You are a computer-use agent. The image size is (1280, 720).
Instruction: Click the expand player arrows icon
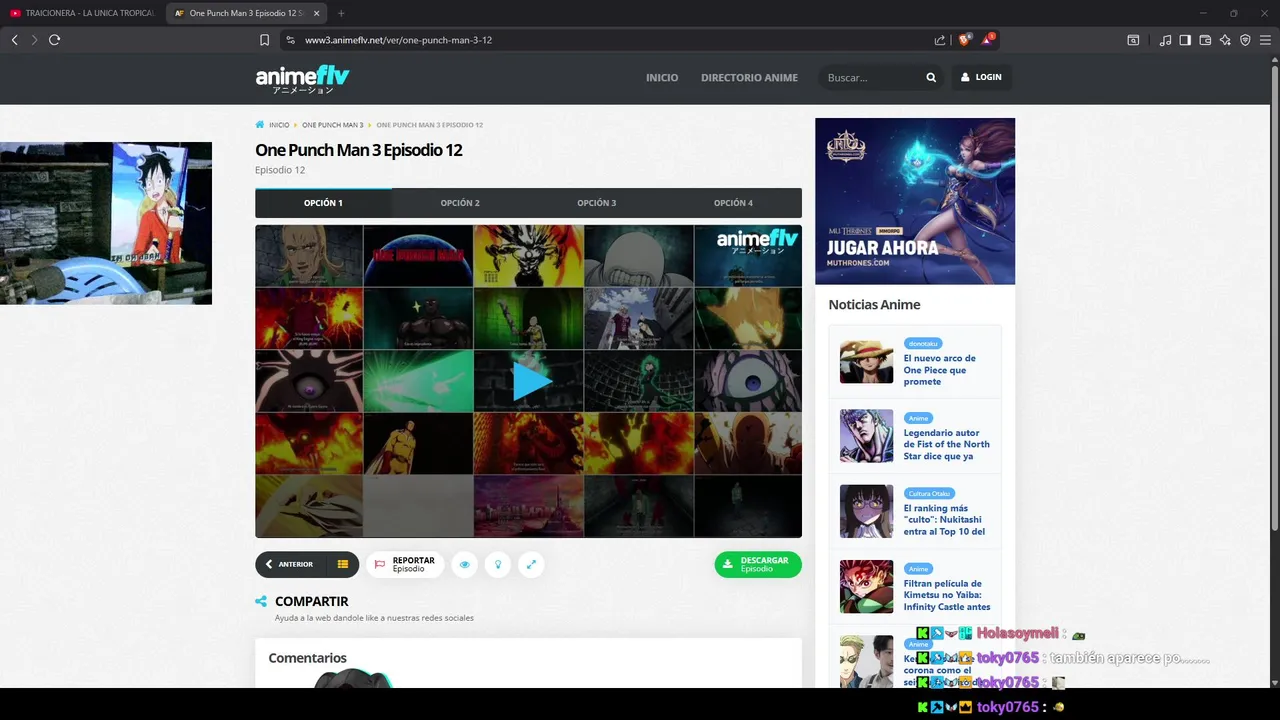pos(531,564)
